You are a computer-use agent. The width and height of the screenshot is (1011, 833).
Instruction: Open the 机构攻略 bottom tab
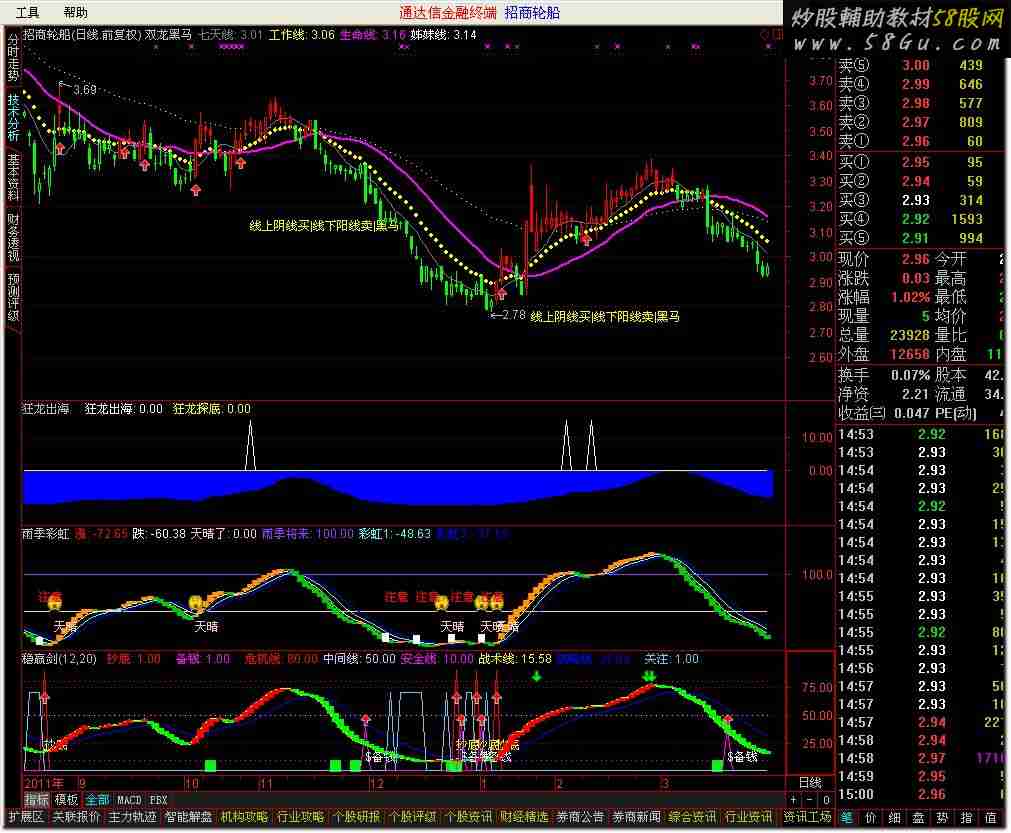[244, 817]
